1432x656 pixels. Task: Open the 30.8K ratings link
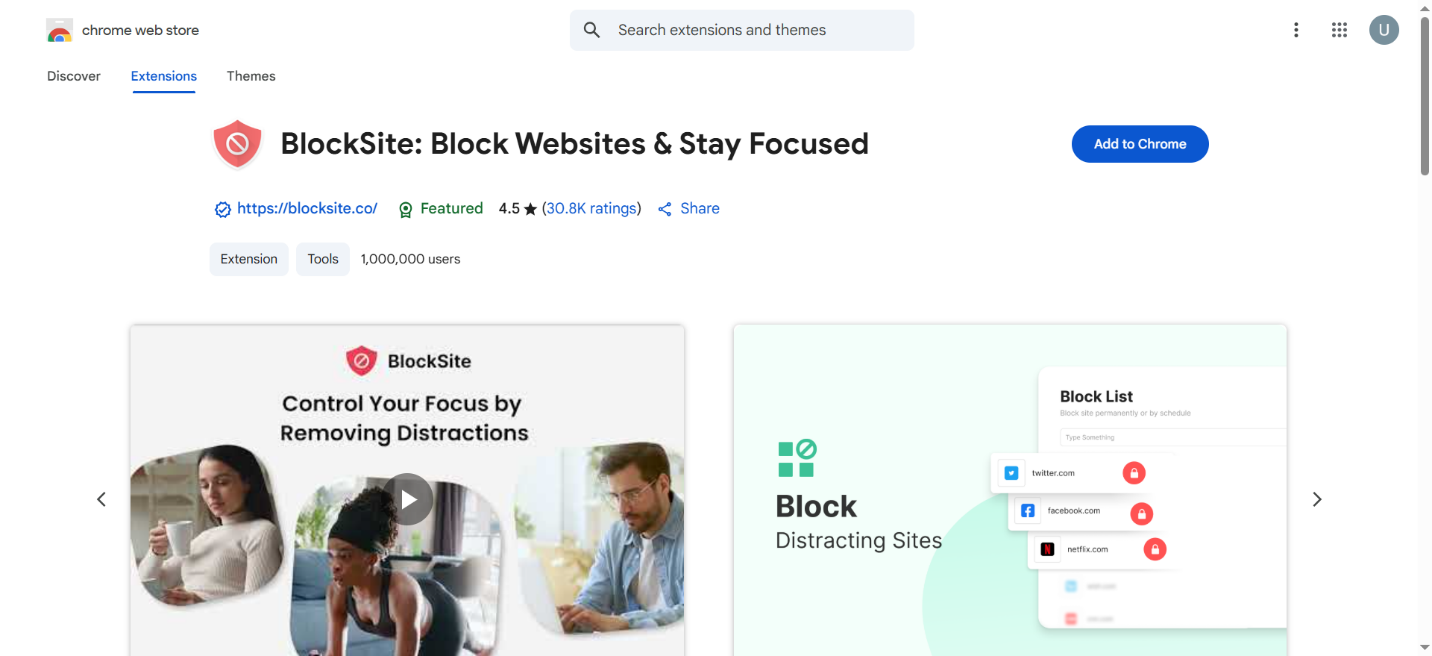591,208
